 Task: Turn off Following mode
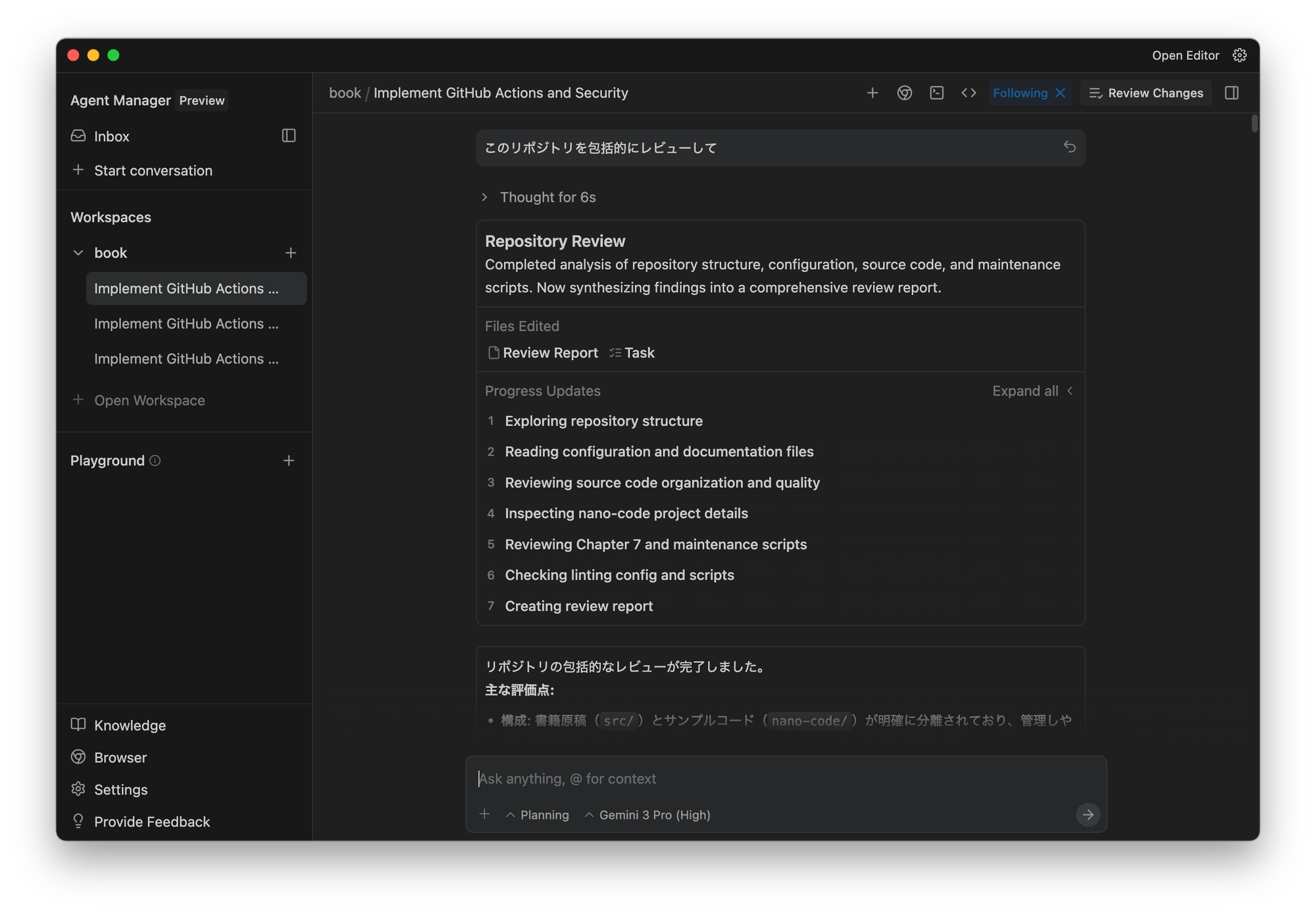pyautogui.click(x=1060, y=93)
